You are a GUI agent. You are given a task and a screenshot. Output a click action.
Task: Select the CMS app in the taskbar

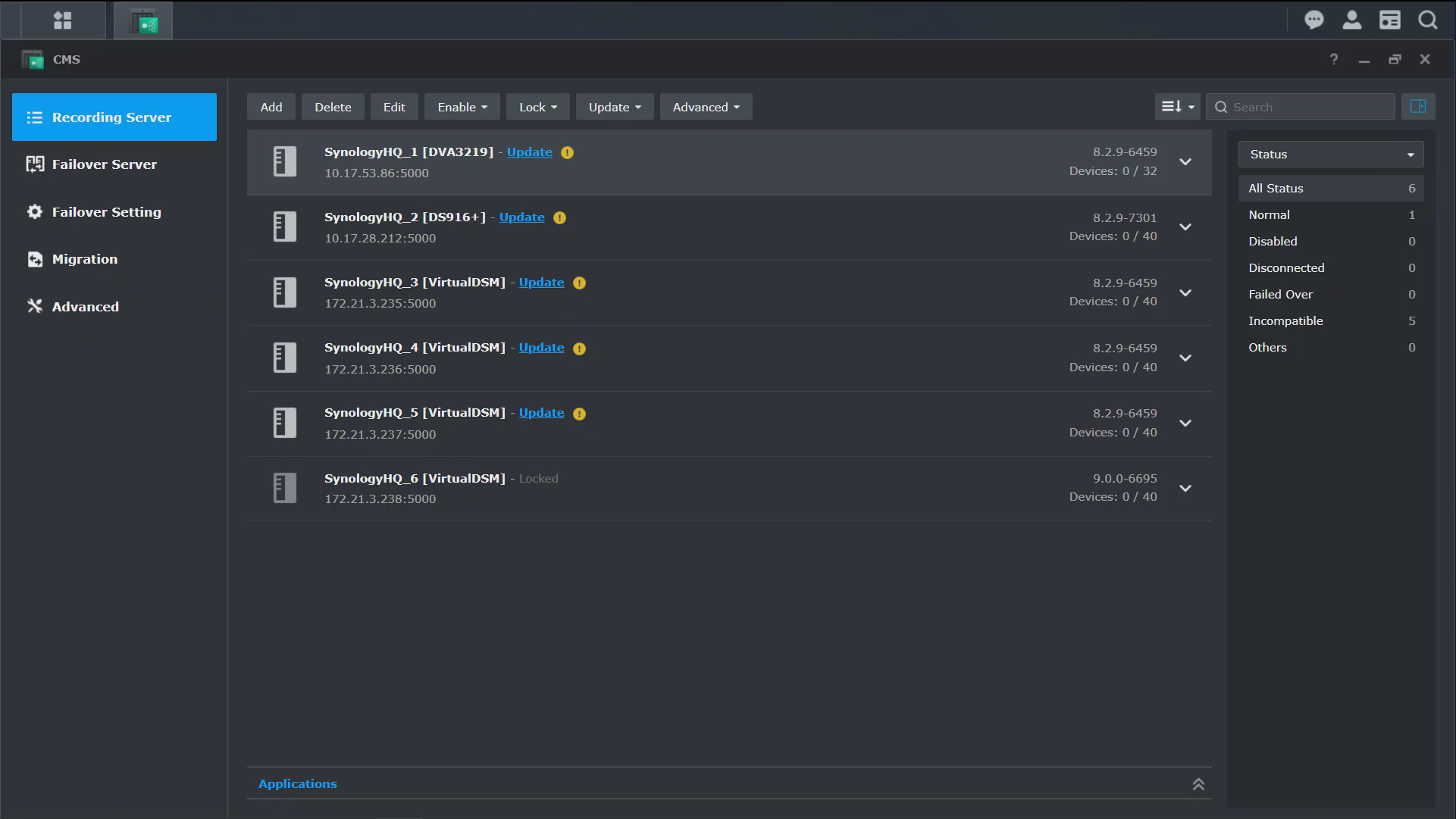pos(143,20)
